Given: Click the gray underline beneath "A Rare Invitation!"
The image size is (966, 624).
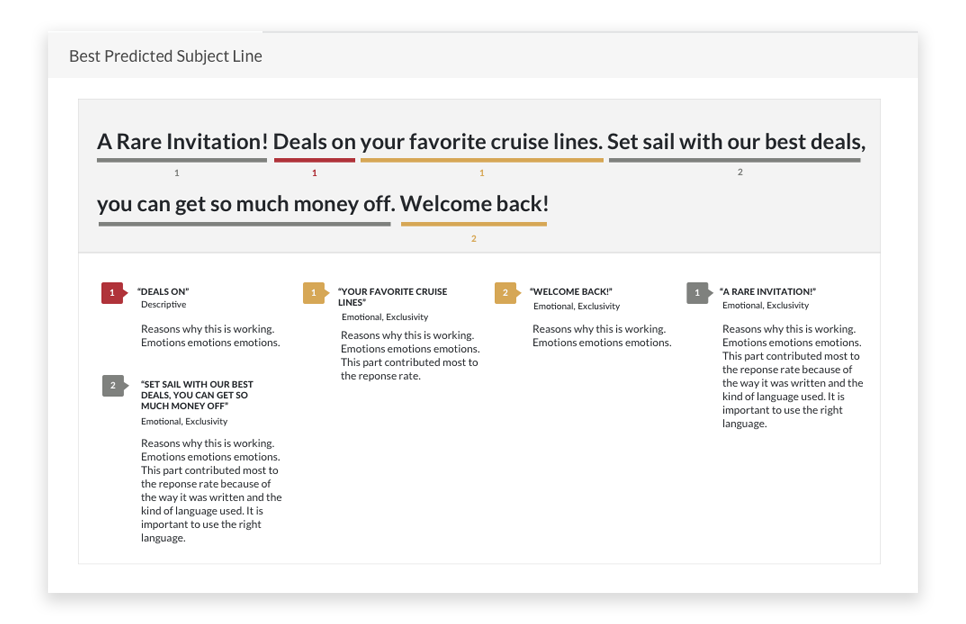Looking at the screenshot, I should [182, 160].
